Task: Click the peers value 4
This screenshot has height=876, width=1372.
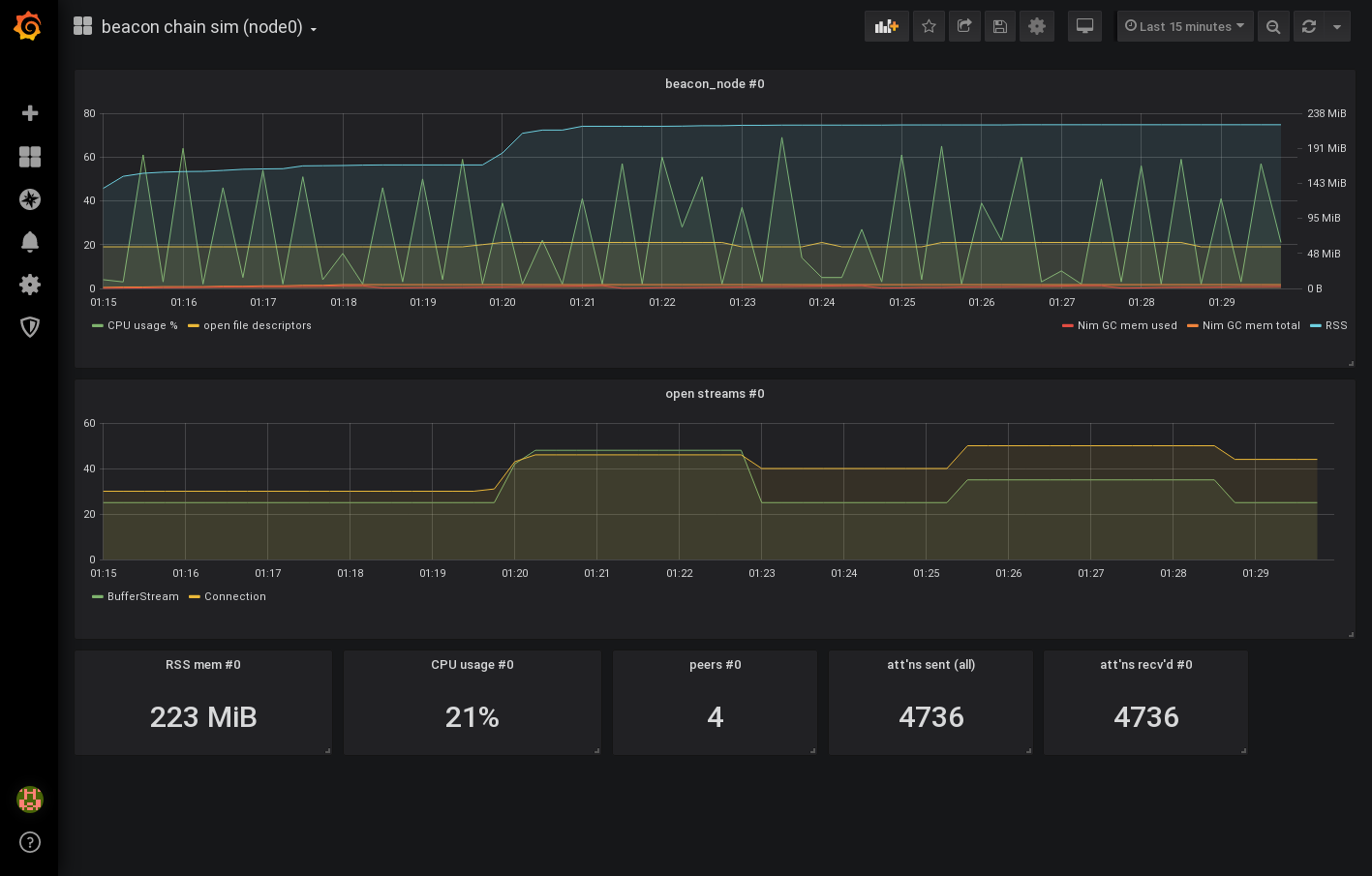Action: click(716, 717)
